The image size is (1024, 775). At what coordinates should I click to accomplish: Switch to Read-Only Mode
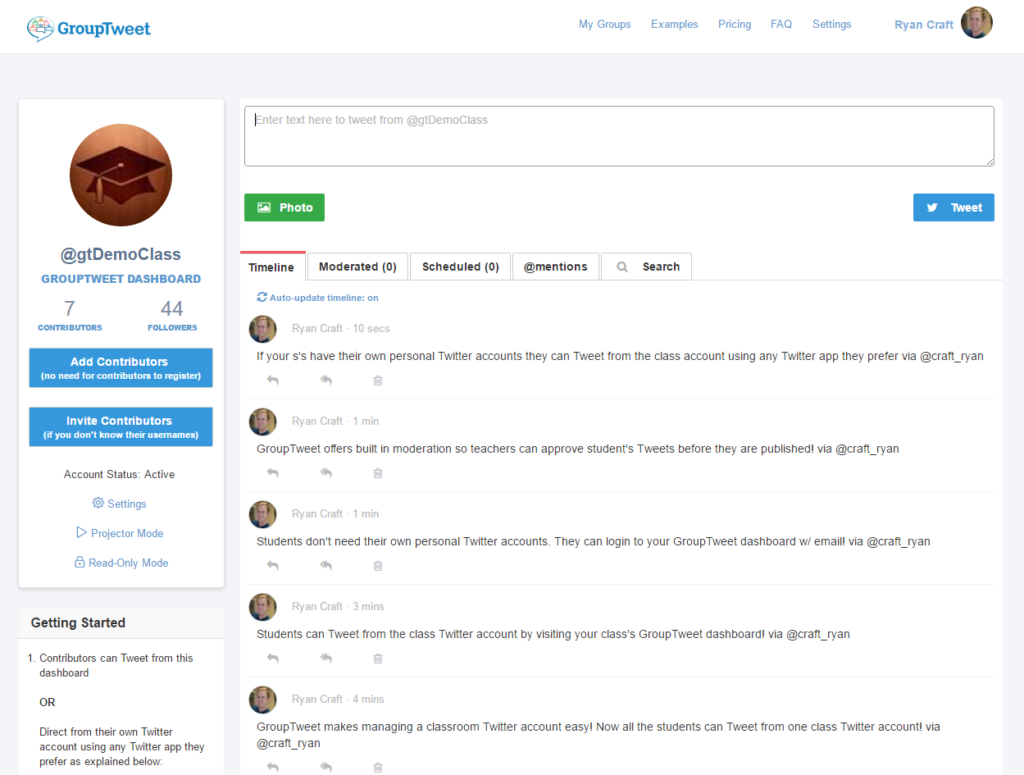(x=121, y=562)
